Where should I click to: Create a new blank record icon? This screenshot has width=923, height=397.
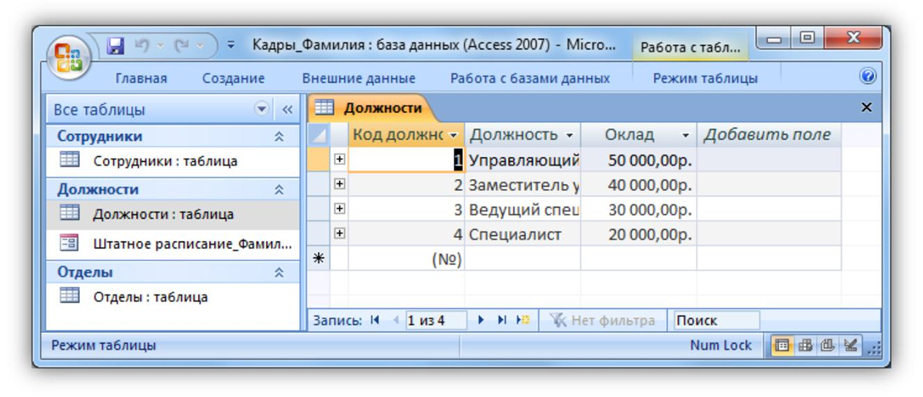[523, 320]
